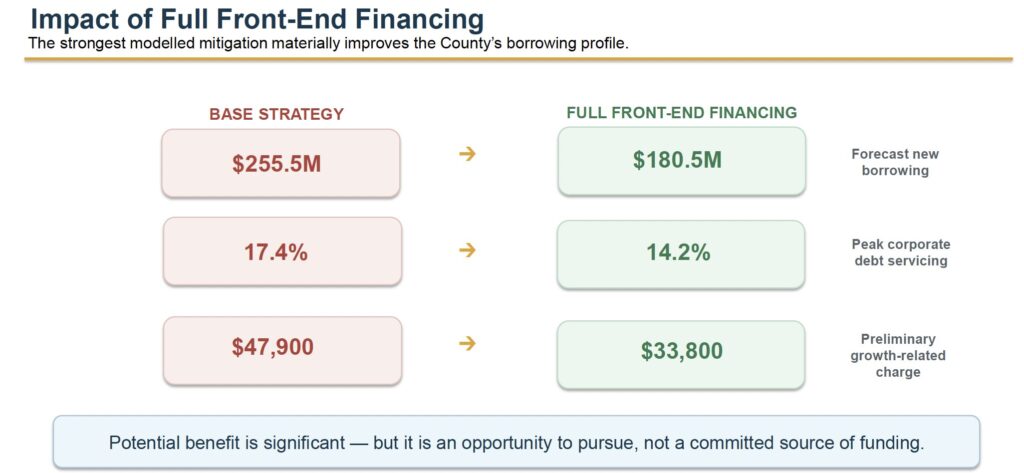Select the $180.5M front-end financing box
The height and width of the screenshot is (473, 1024).
[681, 161]
